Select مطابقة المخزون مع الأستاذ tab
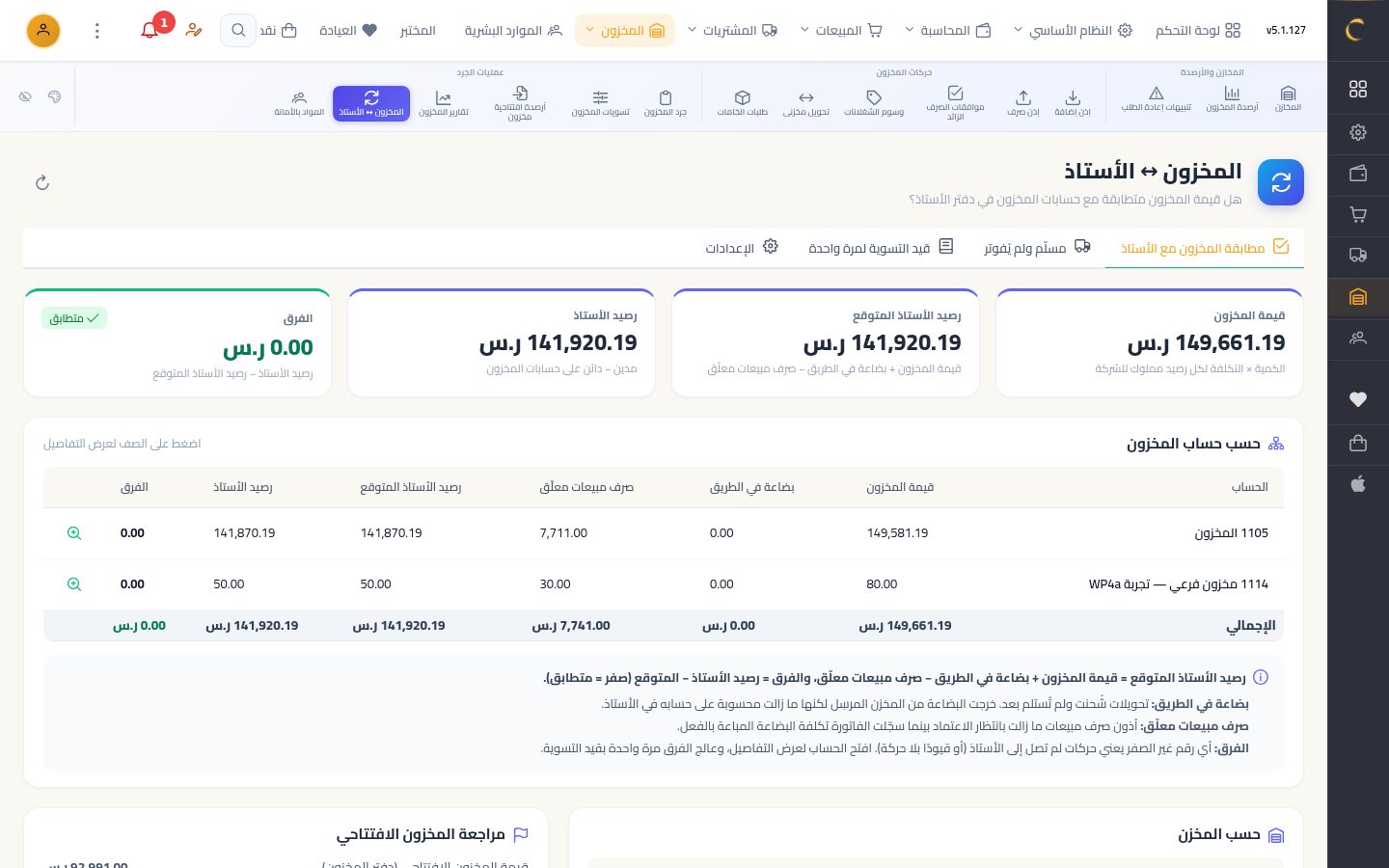 1205,248
